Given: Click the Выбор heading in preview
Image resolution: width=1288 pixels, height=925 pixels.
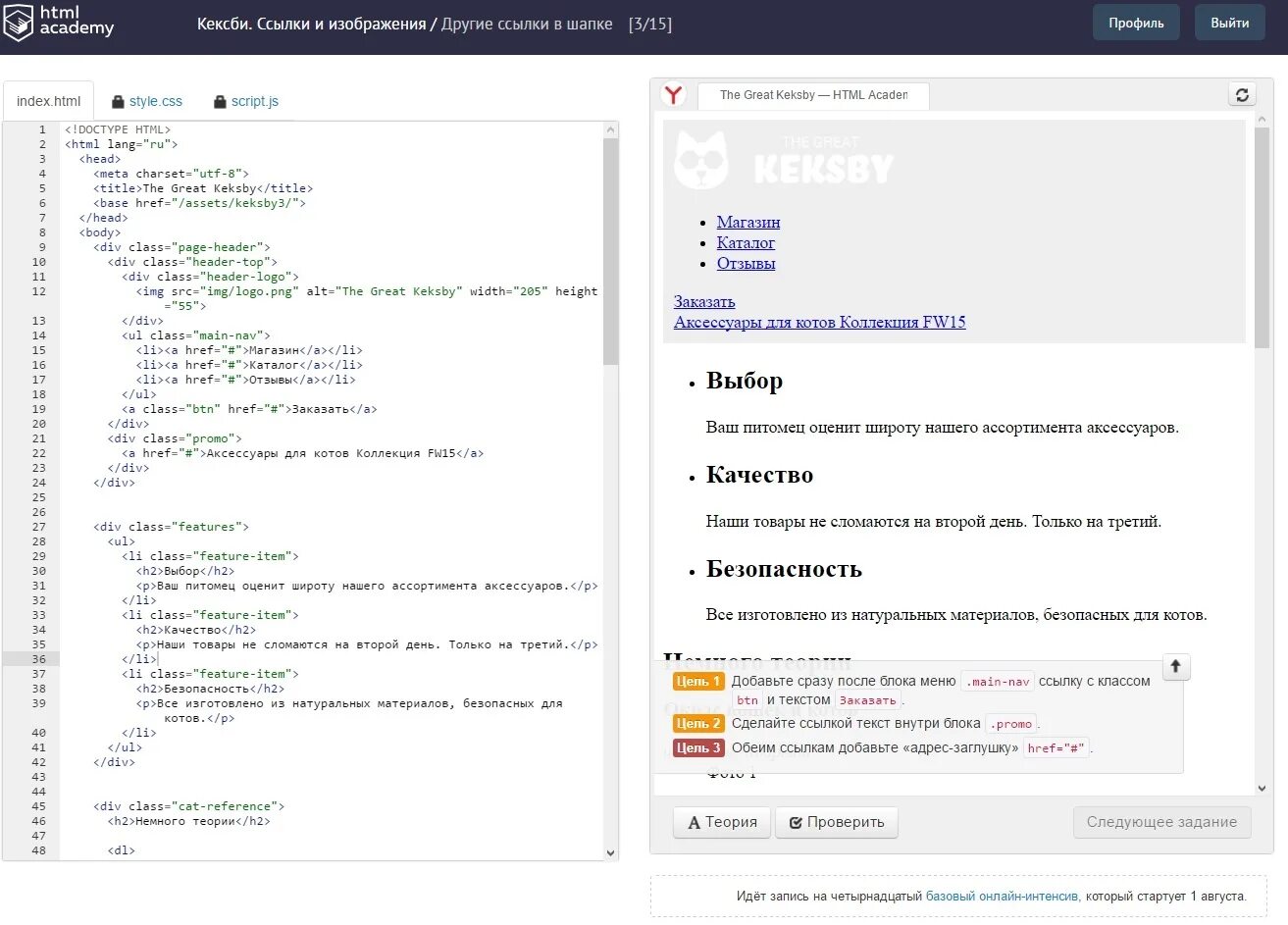Looking at the screenshot, I should click(745, 381).
